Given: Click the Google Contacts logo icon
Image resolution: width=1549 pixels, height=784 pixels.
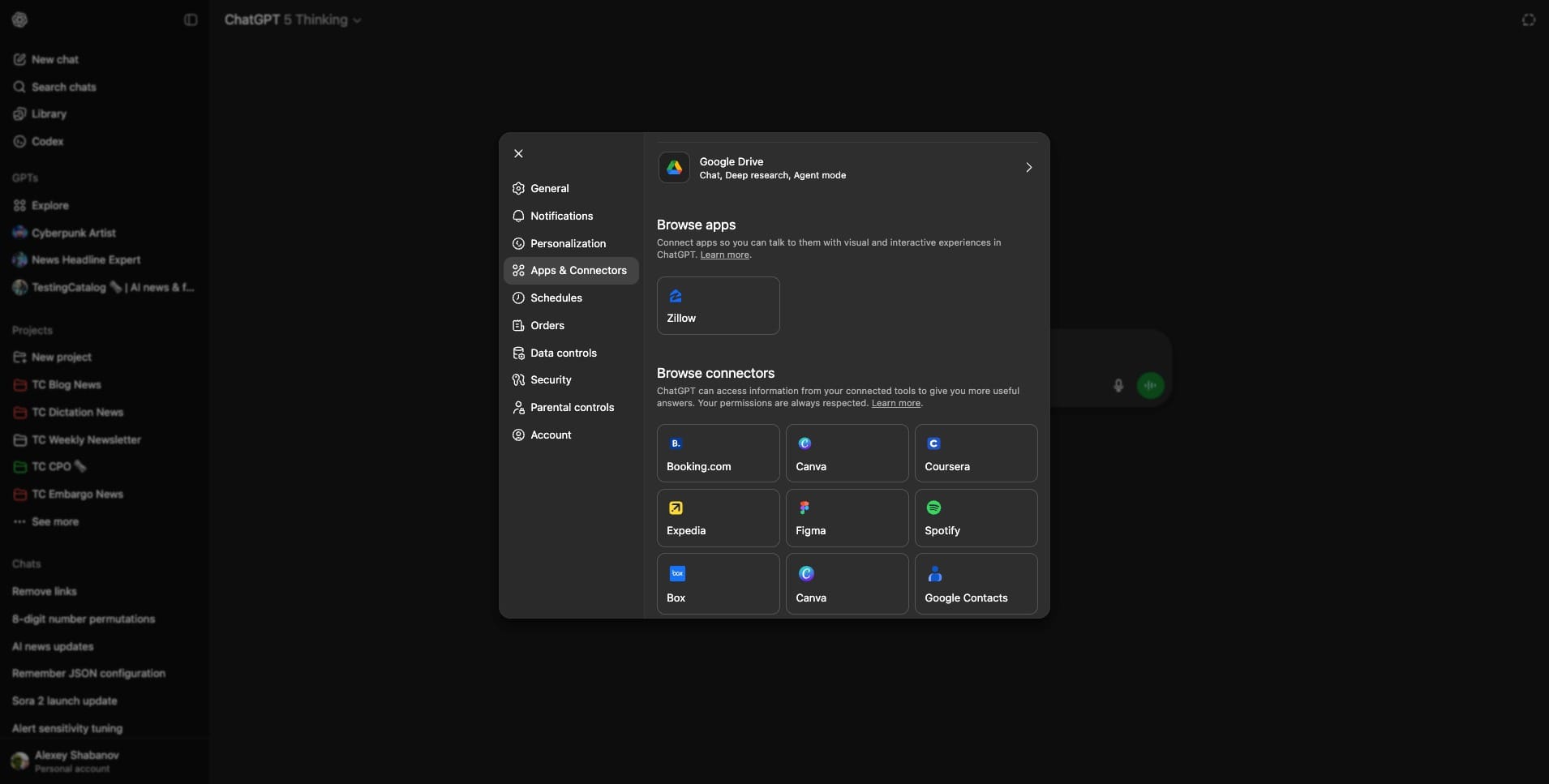Looking at the screenshot, I should point(934,573).
